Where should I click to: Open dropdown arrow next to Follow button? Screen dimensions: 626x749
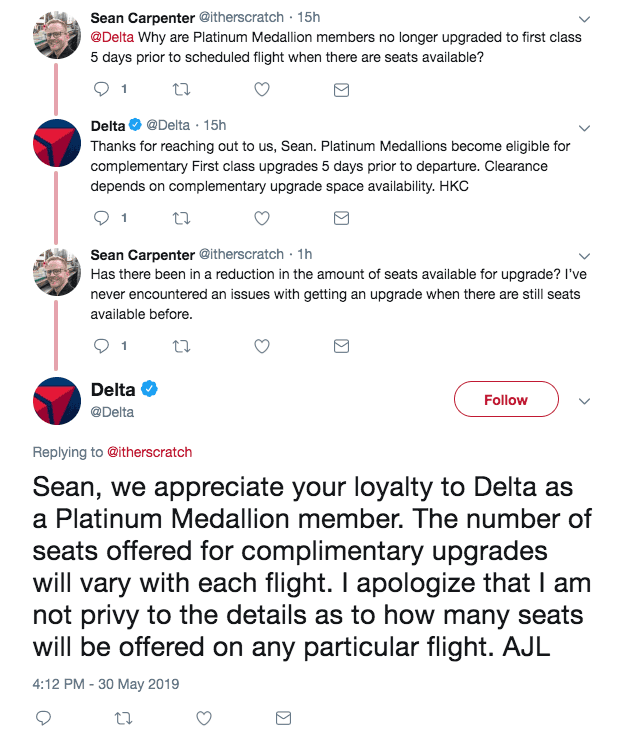[x=585, y=400]
